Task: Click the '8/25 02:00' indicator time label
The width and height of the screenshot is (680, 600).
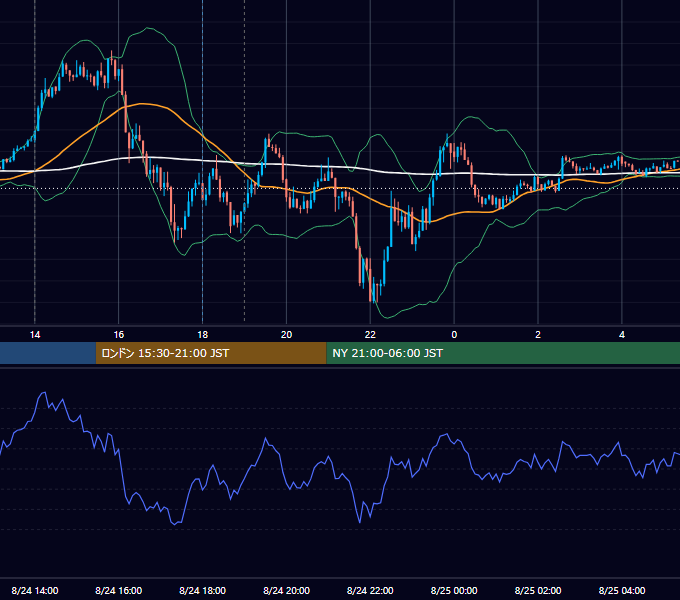Action: [538, 590]
